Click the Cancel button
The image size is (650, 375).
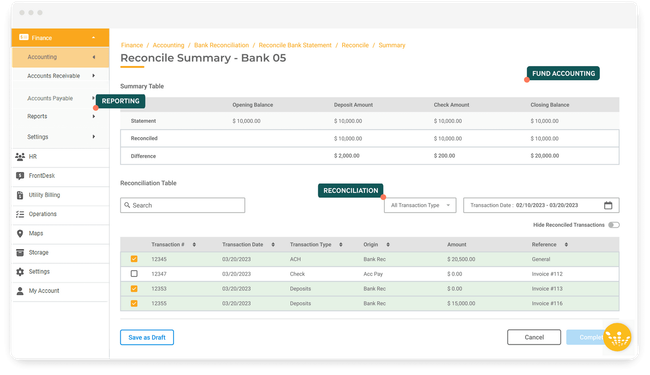[x=534, y=337]
